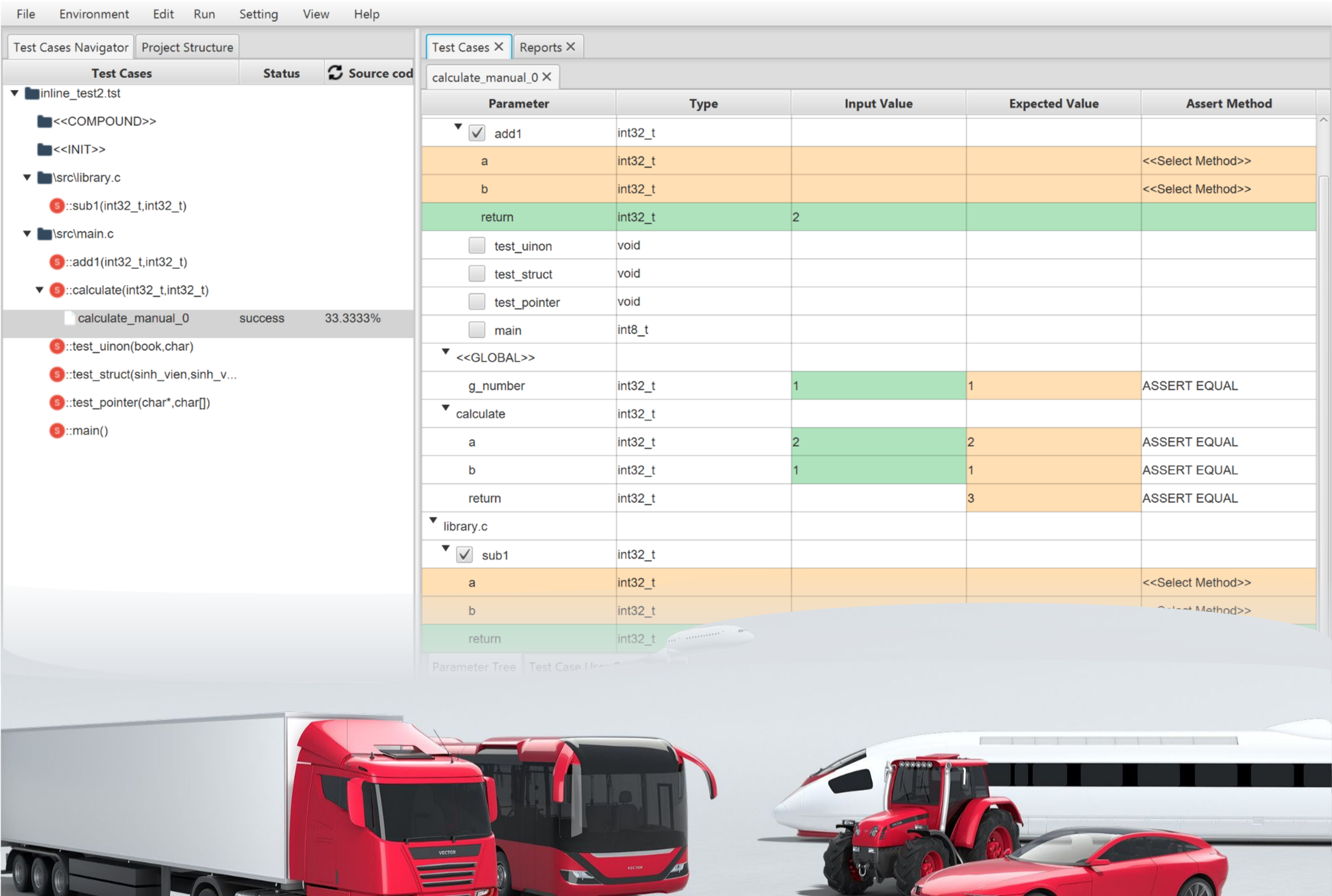This screenshot has height=896, width=1332.
Task: Close the Reports tab with X
Action: (x=570, y=47)
